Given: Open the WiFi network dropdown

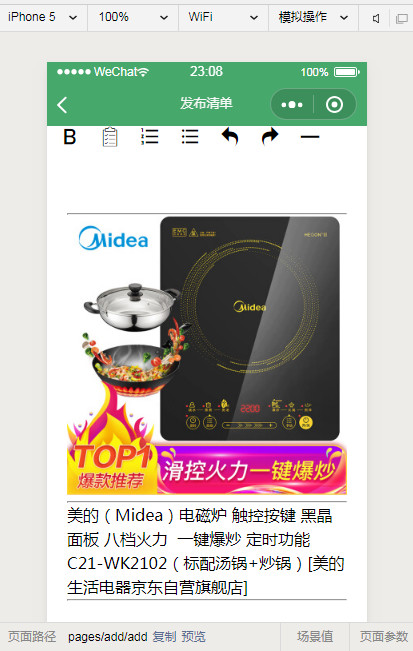Looking at the screenshot, I should (223, 17).
